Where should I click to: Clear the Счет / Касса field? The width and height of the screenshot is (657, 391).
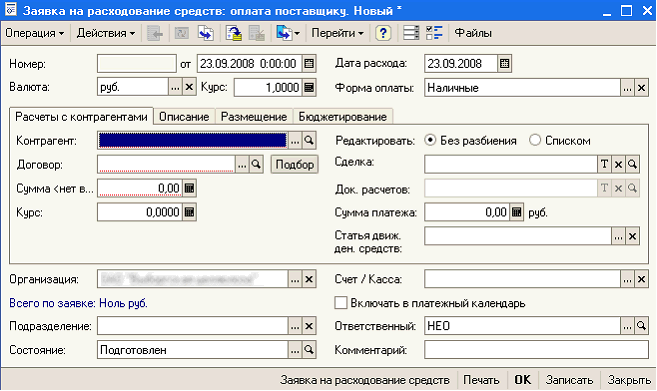tap(641, 279)
